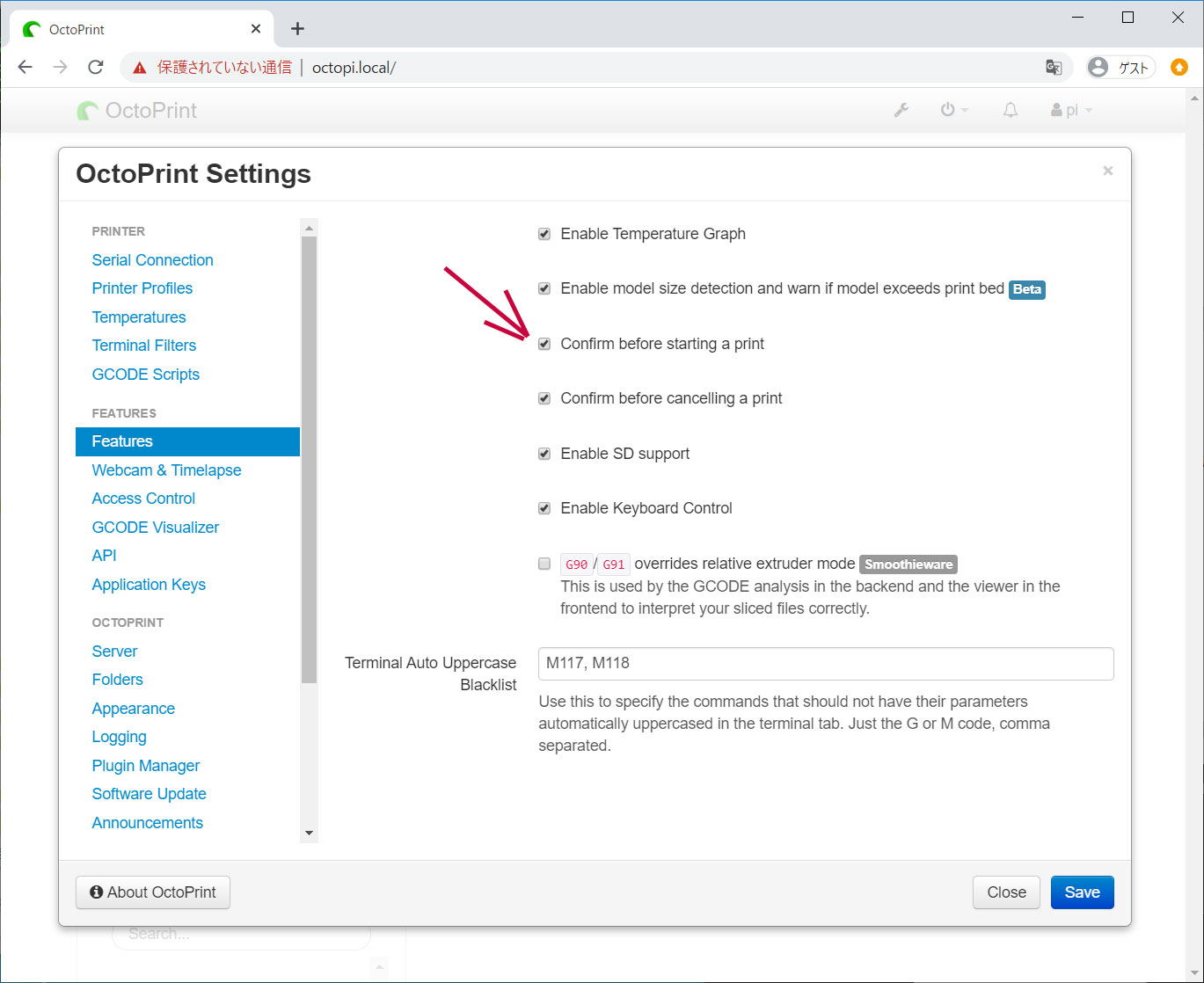This screenshot has width=1204, height=983.
Task: Open Application Keys settings
Action: (149, 585)
